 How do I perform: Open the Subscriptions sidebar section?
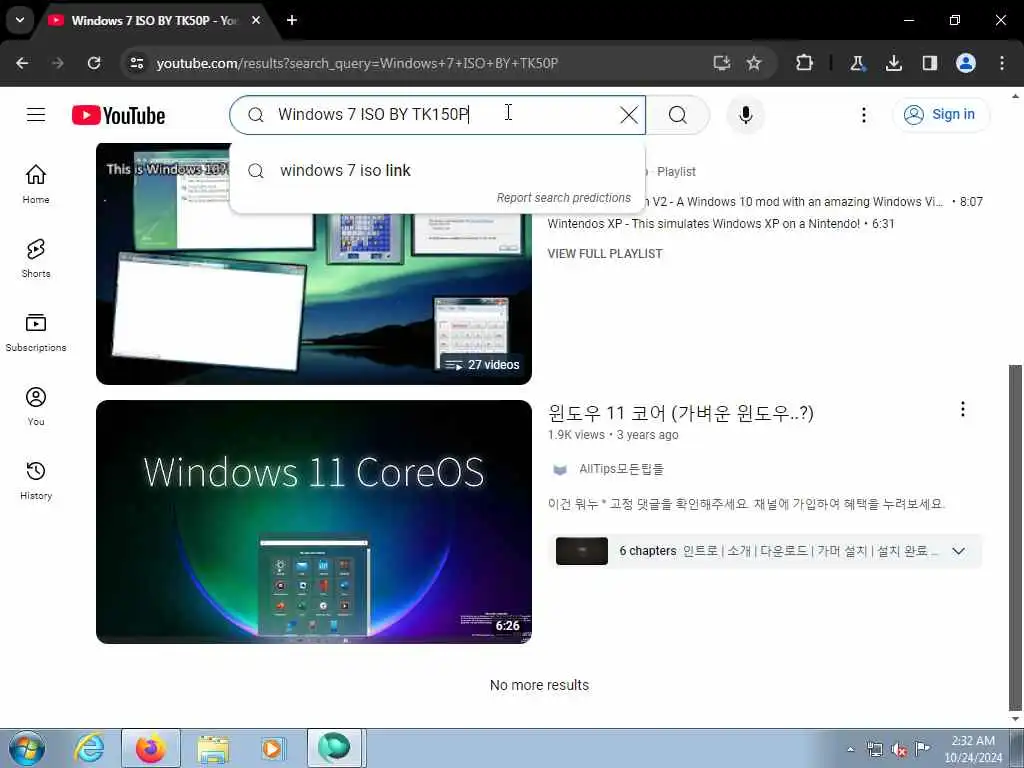[x=36, y=332]
